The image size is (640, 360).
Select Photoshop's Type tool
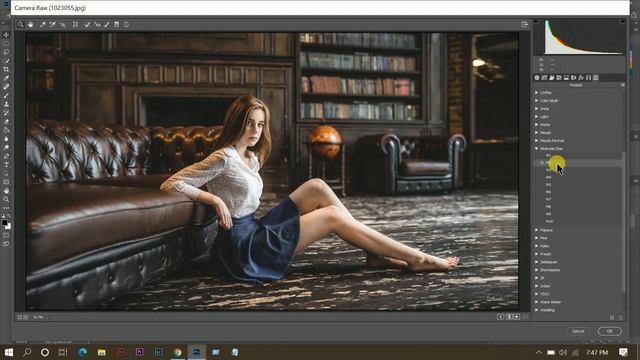[6, 165]
